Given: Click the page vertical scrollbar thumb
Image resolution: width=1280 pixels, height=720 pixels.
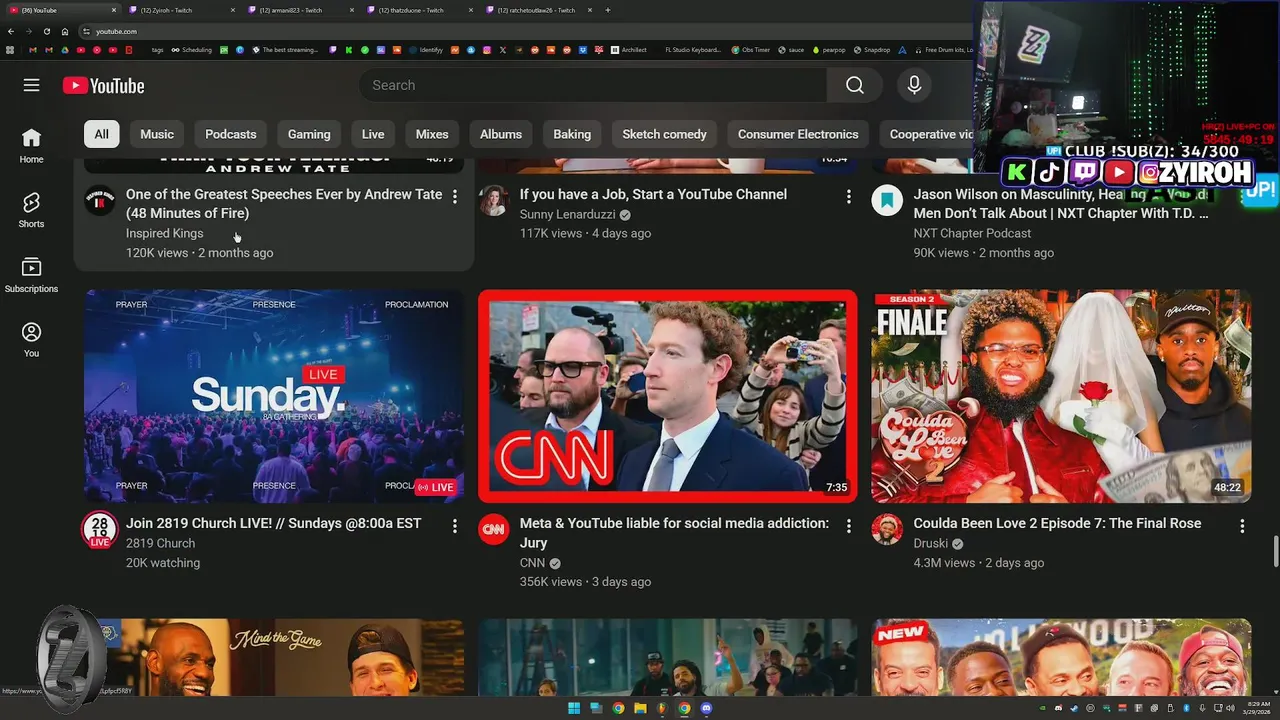Looking at the screenshot, I should [1275, 551].
